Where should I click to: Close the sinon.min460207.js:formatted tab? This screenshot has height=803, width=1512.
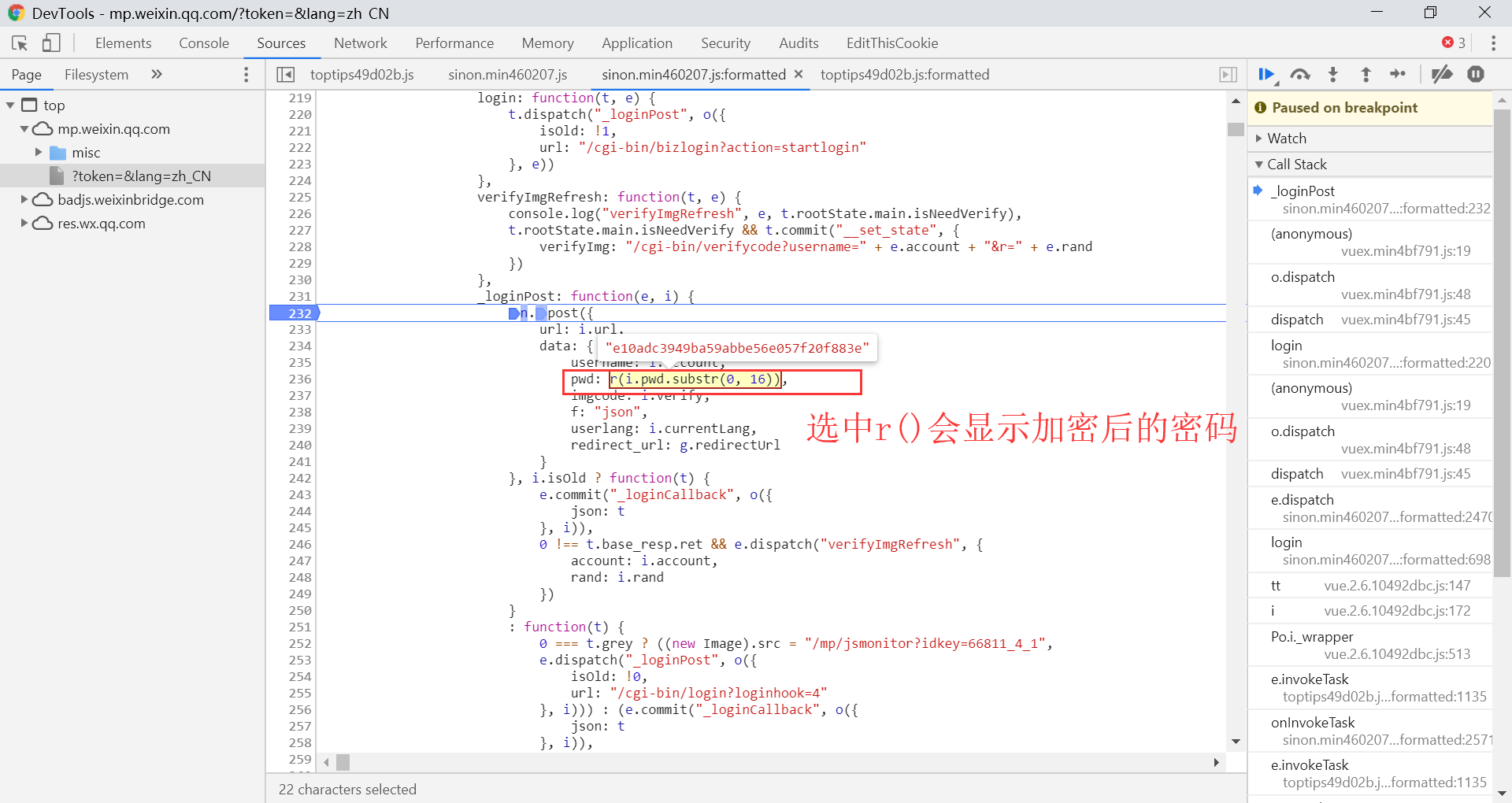pos(799,74)
